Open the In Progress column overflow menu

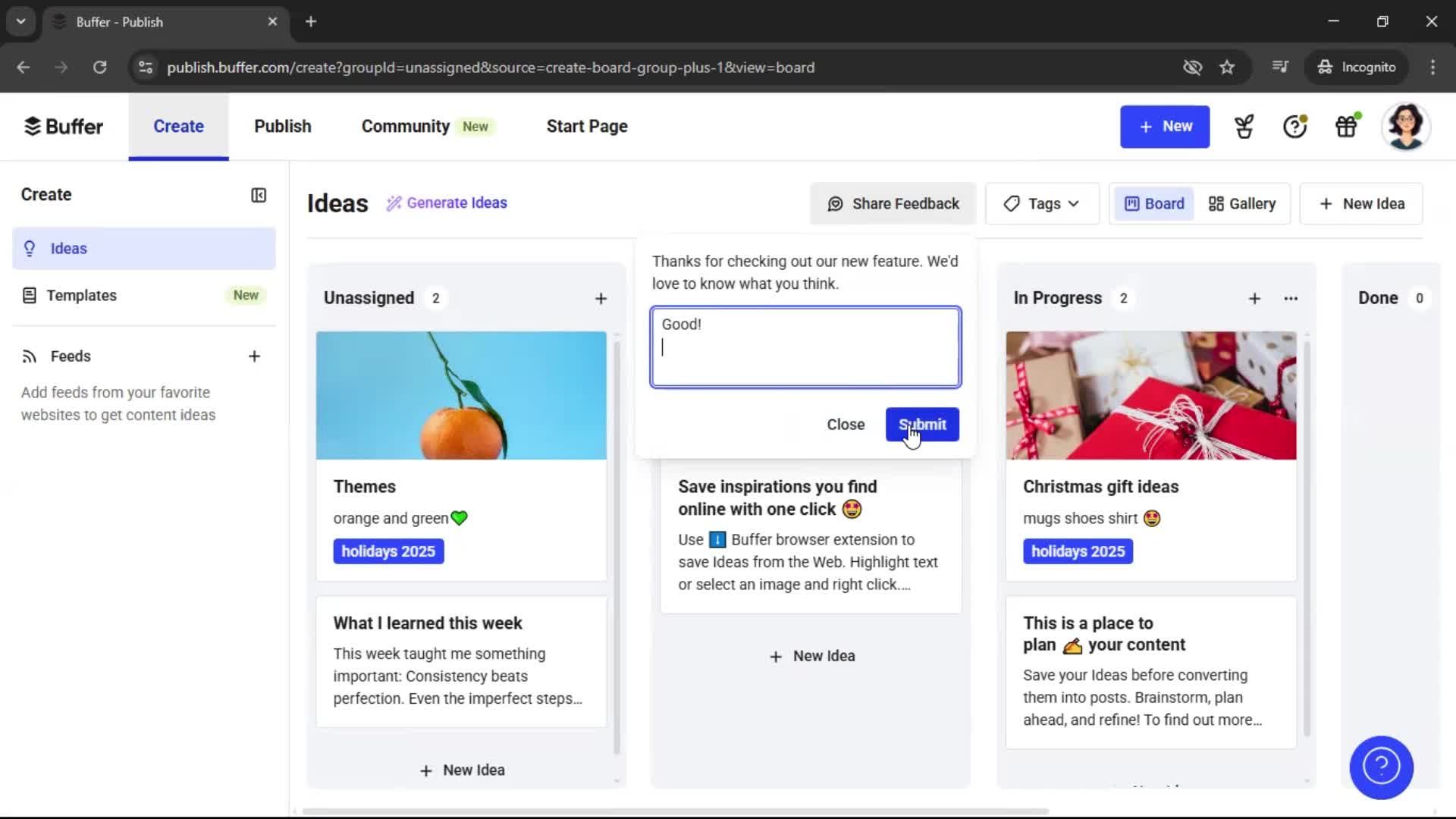[x=1291, y=298]
